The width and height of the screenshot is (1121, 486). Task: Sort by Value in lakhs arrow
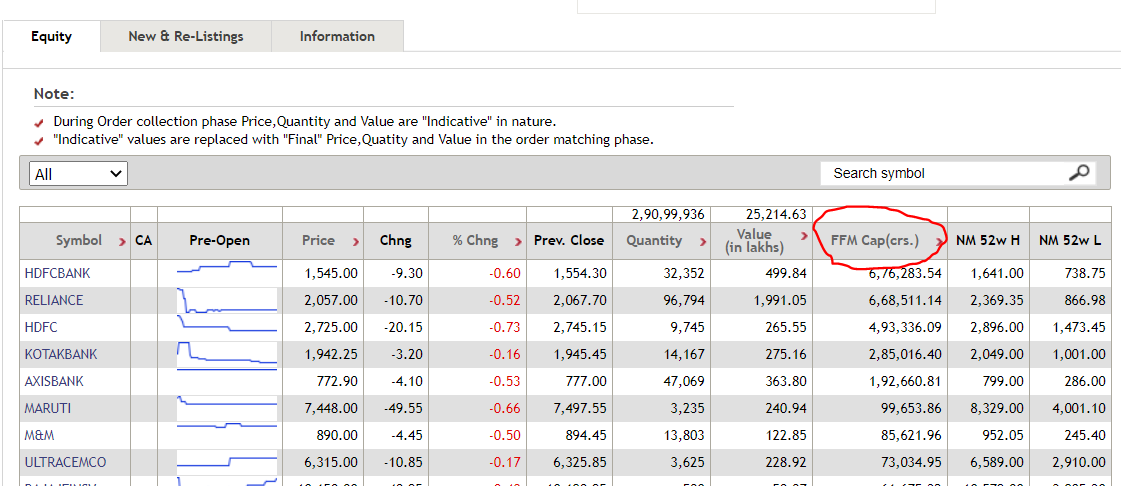point(804,241)
